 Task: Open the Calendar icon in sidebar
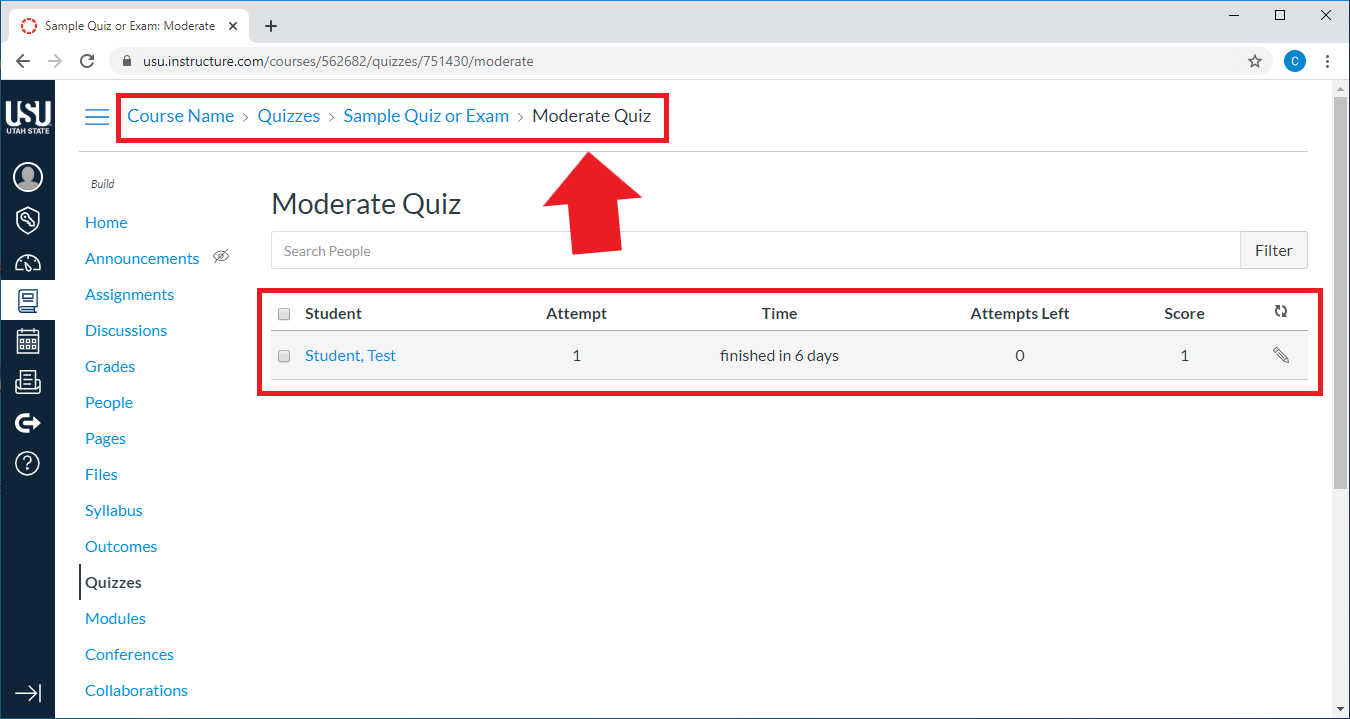[28, 341]
